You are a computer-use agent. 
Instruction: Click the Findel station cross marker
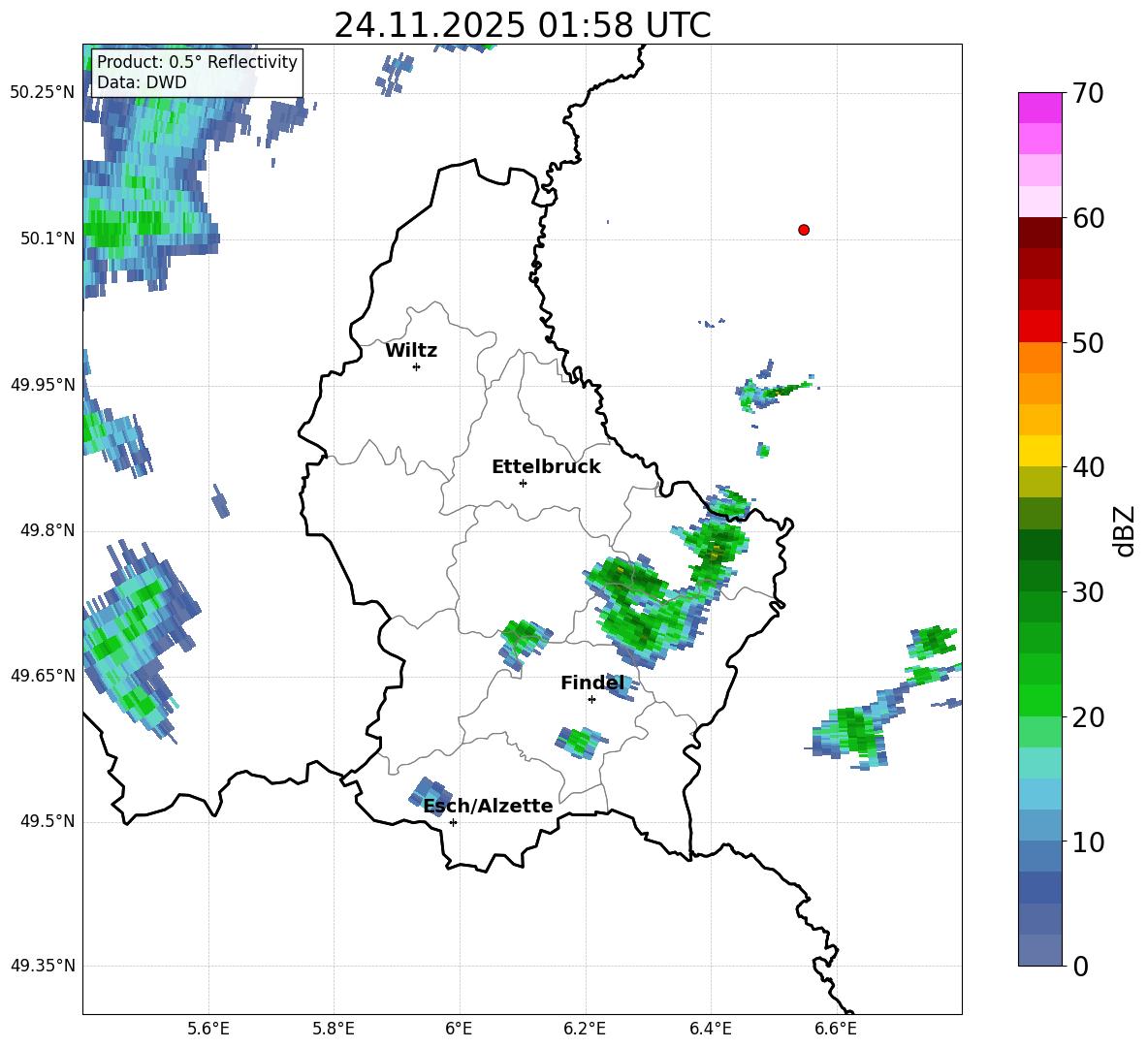tap(591, 700)
